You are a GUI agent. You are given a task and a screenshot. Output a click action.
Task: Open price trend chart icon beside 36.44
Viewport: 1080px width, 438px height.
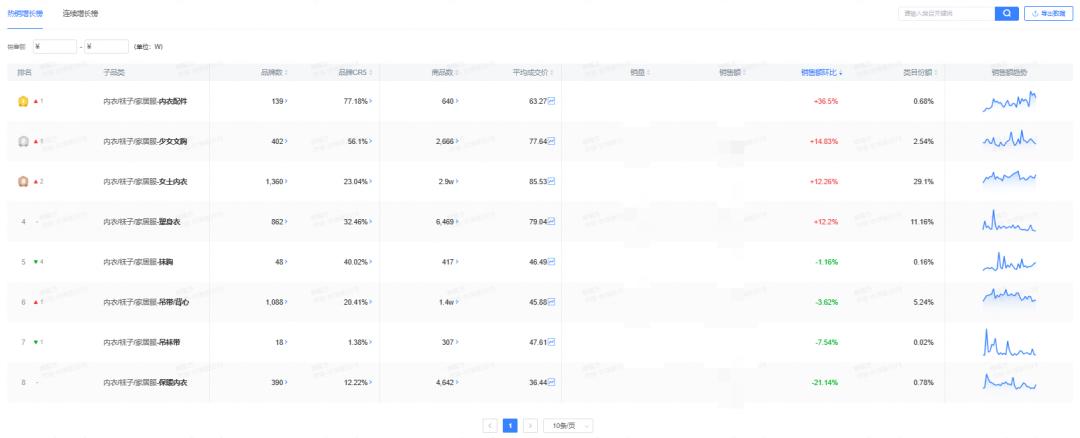point(552,382)
